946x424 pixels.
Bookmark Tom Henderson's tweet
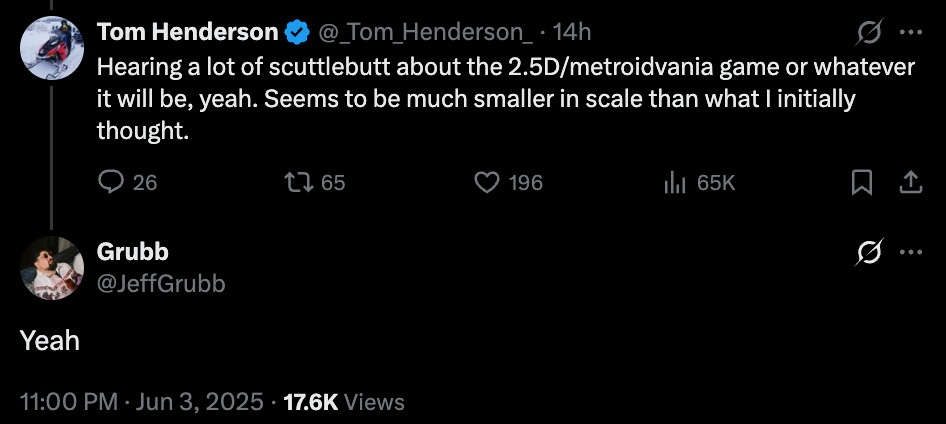[861, 182]
